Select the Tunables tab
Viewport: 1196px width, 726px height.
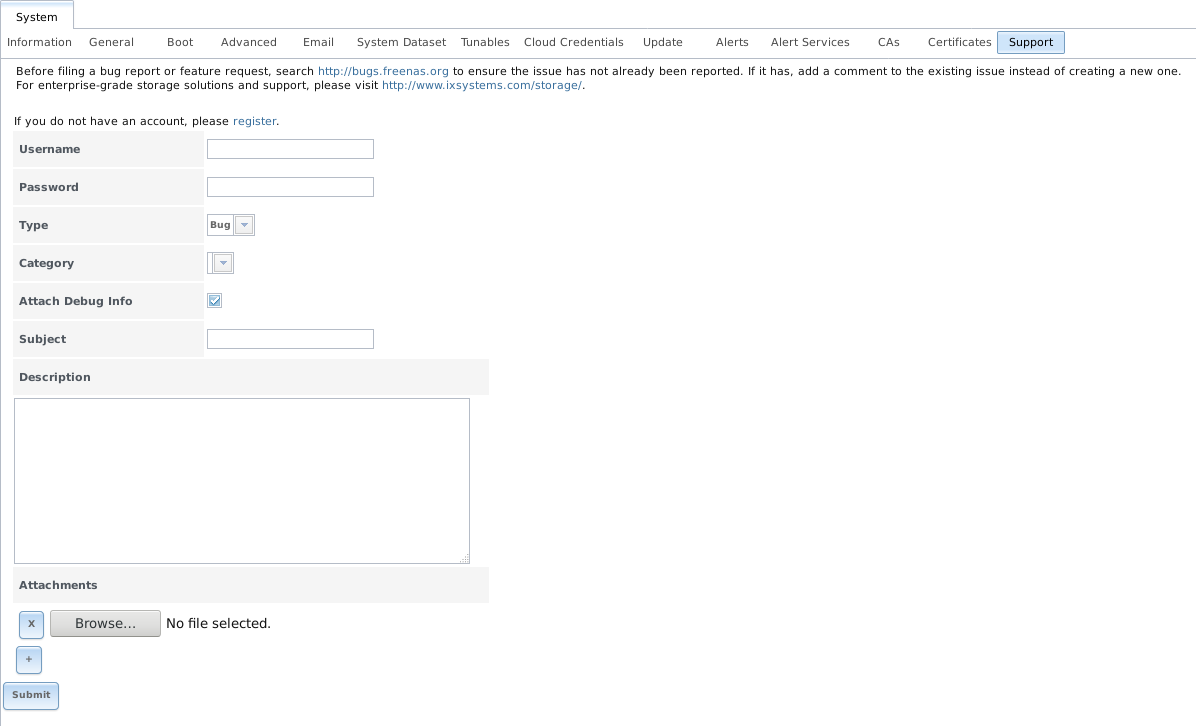[x=485, y=42]
